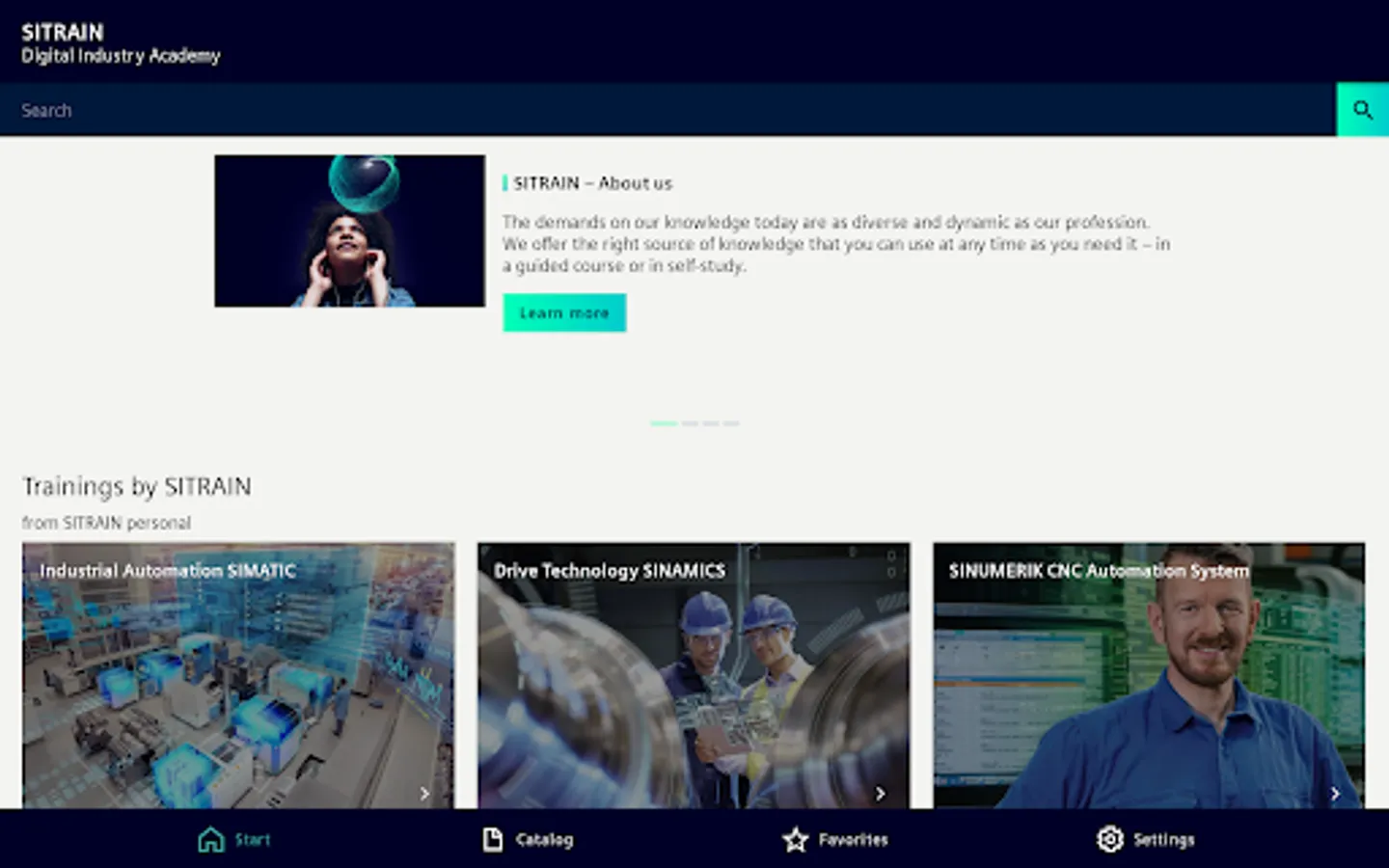Go to the fourth carousel slide indicator
Image resolution: width=1389 pixels, height=868 pixels.
pyautogui.click(x=731, y=423)
